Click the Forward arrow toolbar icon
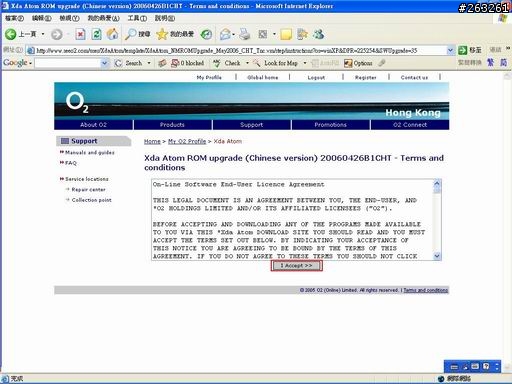The image size is (512, 384). (57, 34)
